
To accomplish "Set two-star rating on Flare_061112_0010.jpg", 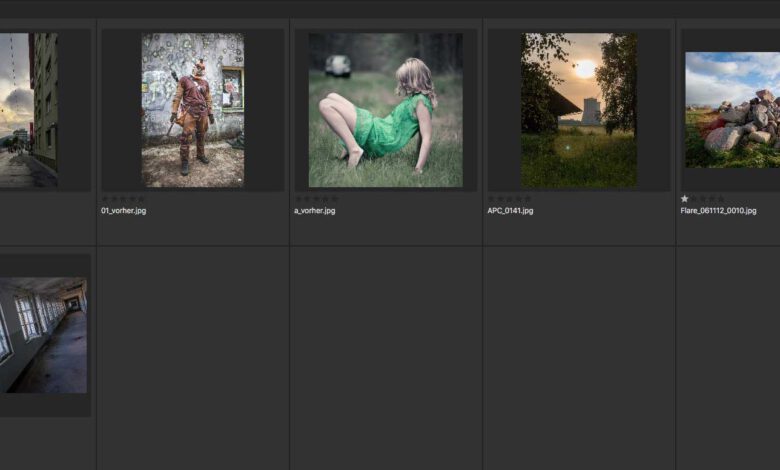I will point(693,199).
